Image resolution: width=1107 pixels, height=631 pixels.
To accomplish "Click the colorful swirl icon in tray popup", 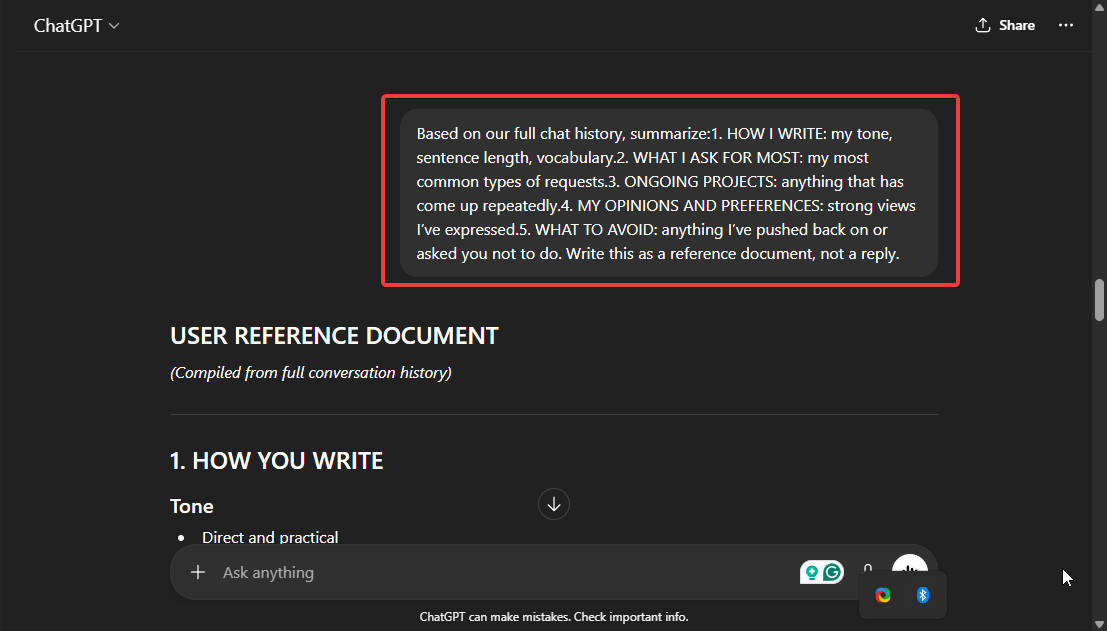I will pyautogui.click(x=883, y=595).
